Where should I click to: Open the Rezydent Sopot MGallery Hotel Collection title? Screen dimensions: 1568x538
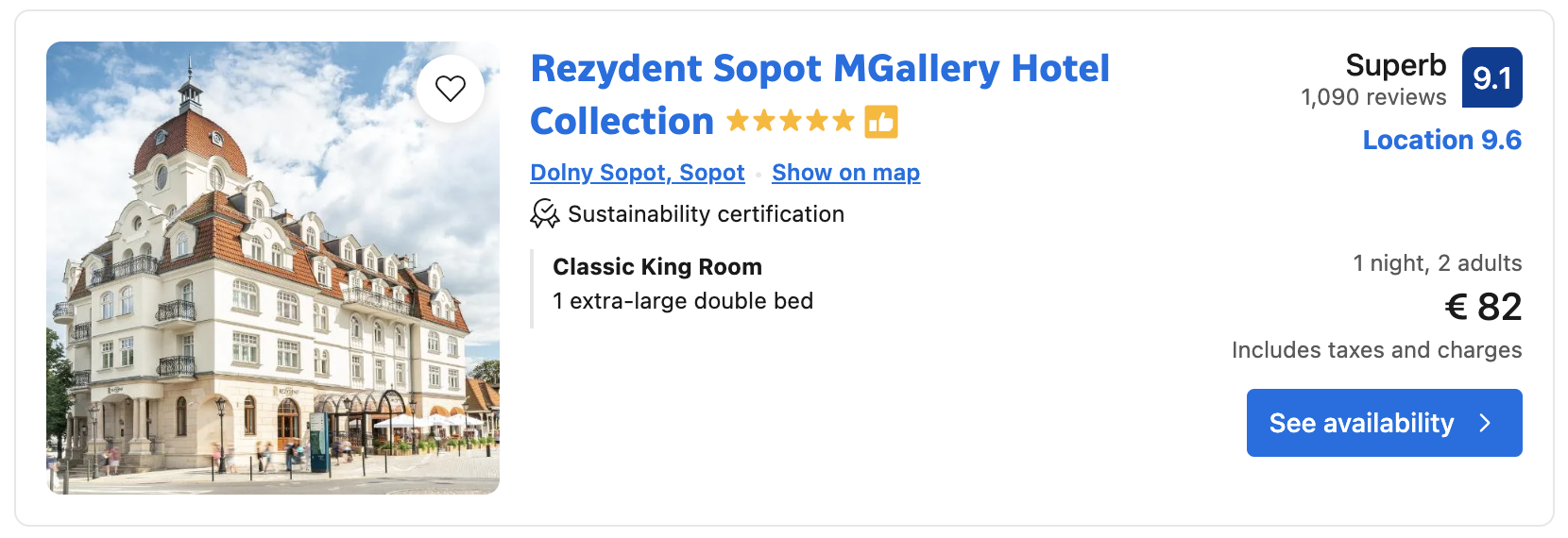[x=819, y=70]
